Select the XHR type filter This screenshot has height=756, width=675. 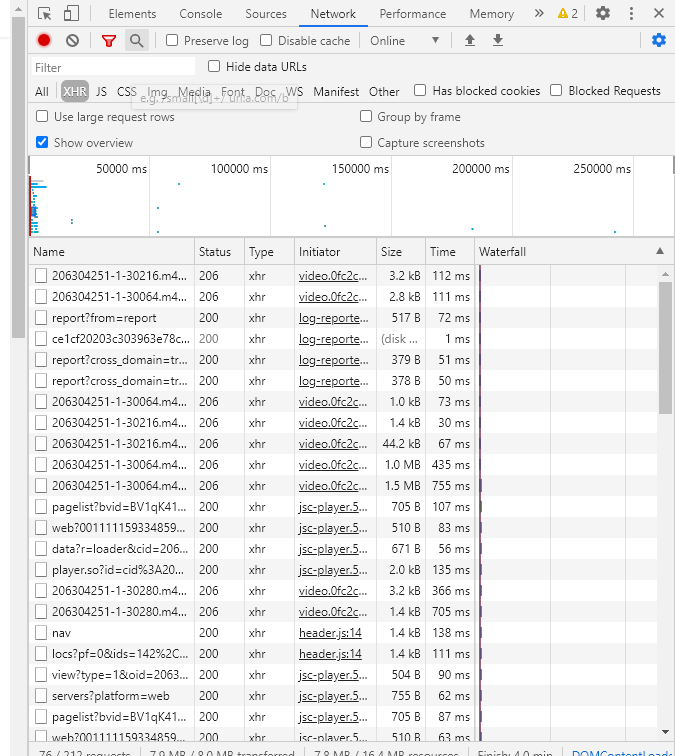pyautogui.click(x=75, y=91)
